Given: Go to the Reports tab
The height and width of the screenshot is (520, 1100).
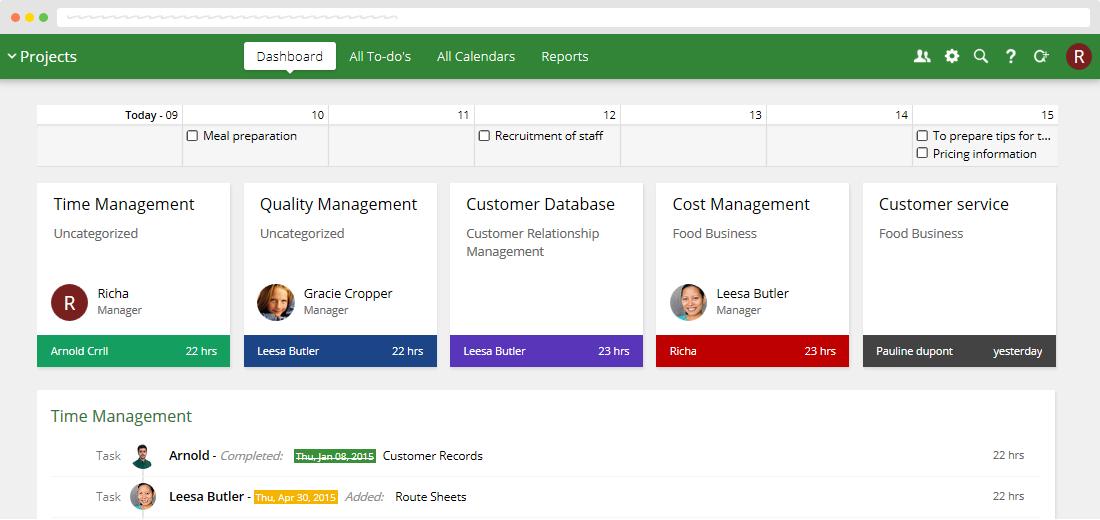Looking at the screenshot, I should (565, 57).
